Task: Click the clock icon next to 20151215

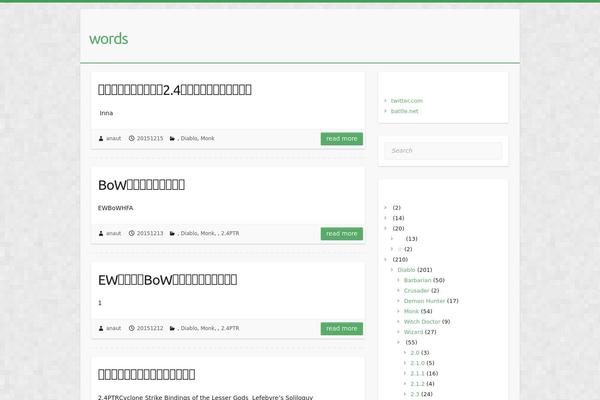Action: pos(132,138)
